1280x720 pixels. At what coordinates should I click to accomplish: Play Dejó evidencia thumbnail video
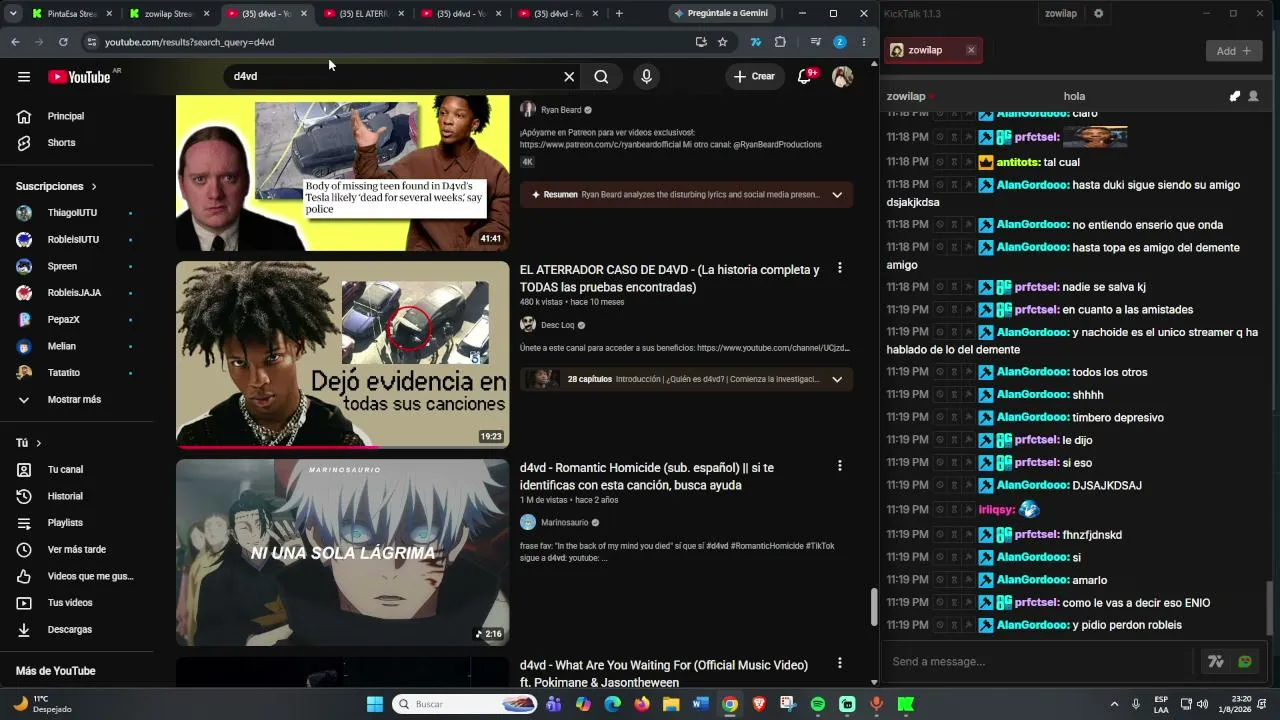[x=342, y=355]
